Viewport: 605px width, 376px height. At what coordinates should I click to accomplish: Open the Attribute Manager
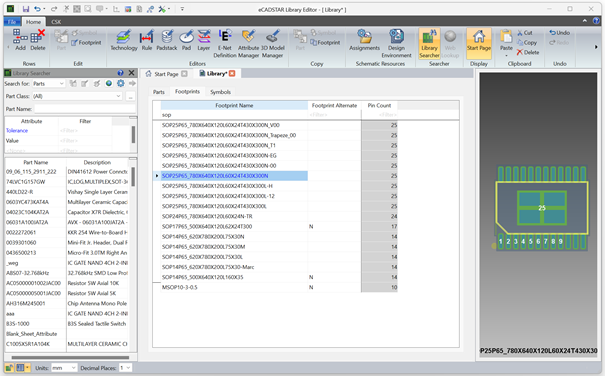point(248,44)
